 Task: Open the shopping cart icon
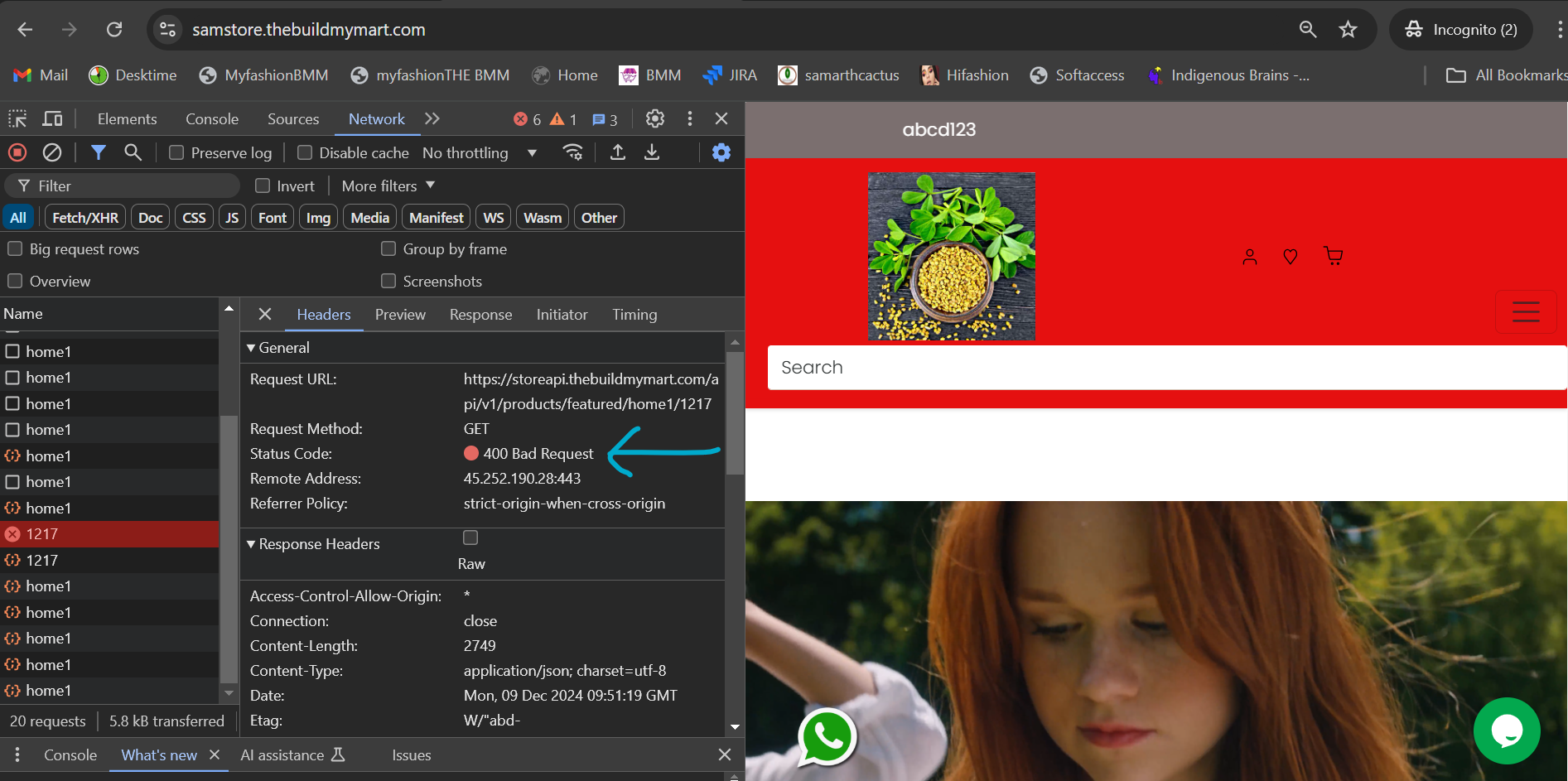[1334, 256]
